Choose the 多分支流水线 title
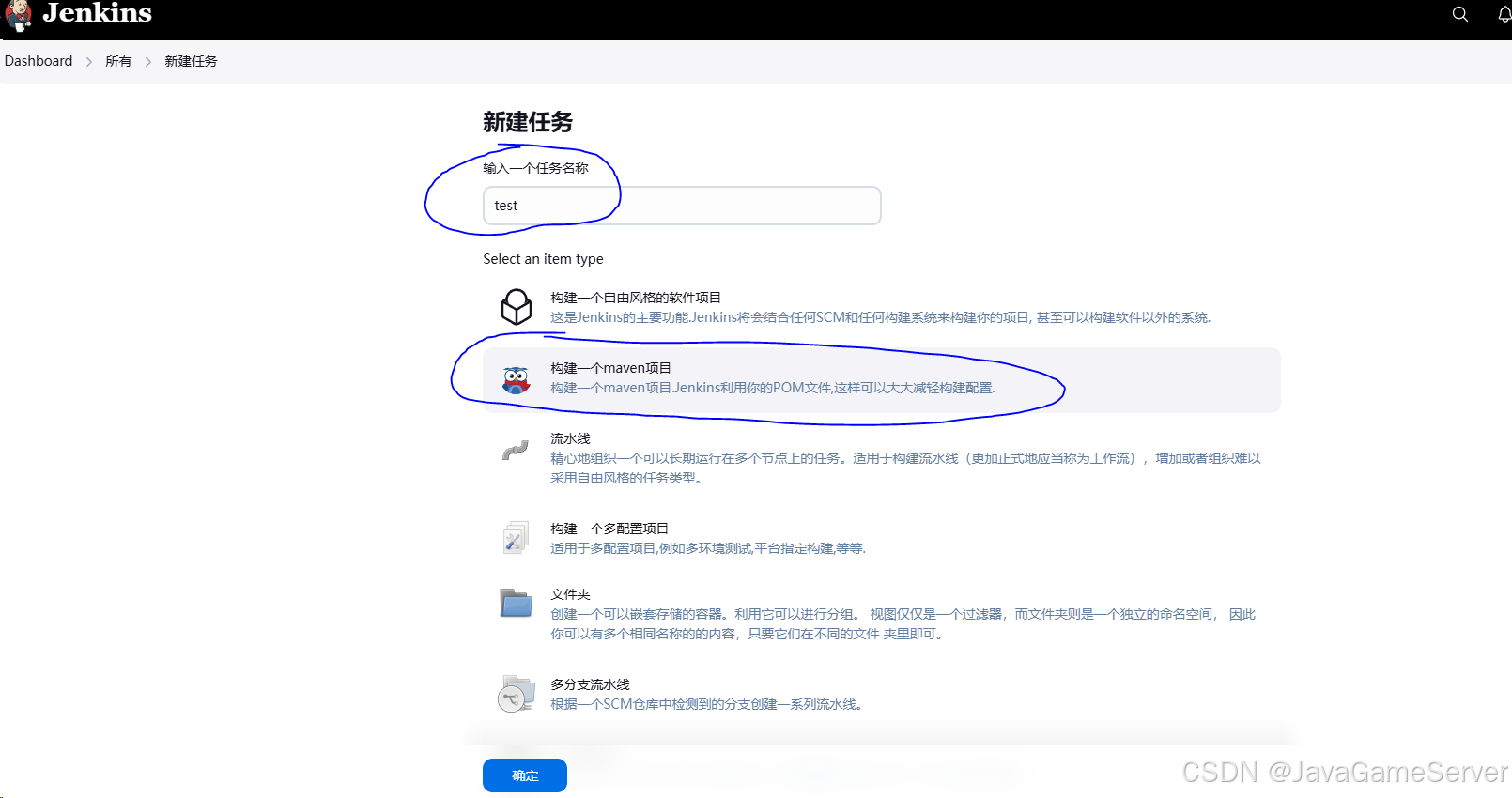Screen dimensions: 1512x798 tap(590, 684)
